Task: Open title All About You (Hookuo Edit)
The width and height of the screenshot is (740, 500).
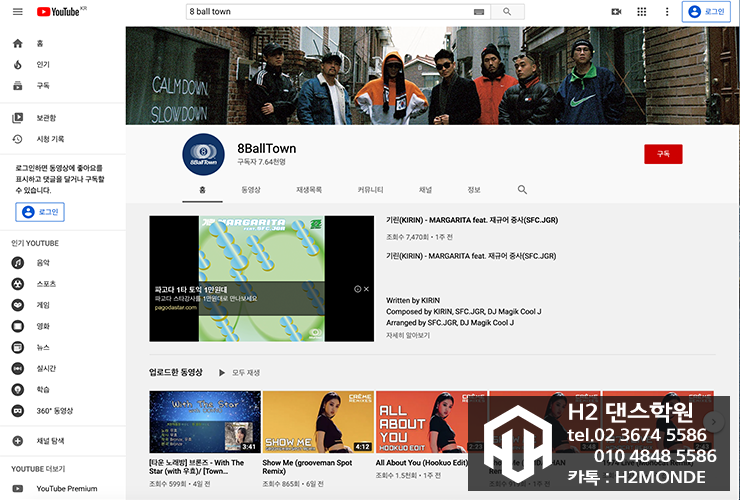Action: [x=421, y=463]
